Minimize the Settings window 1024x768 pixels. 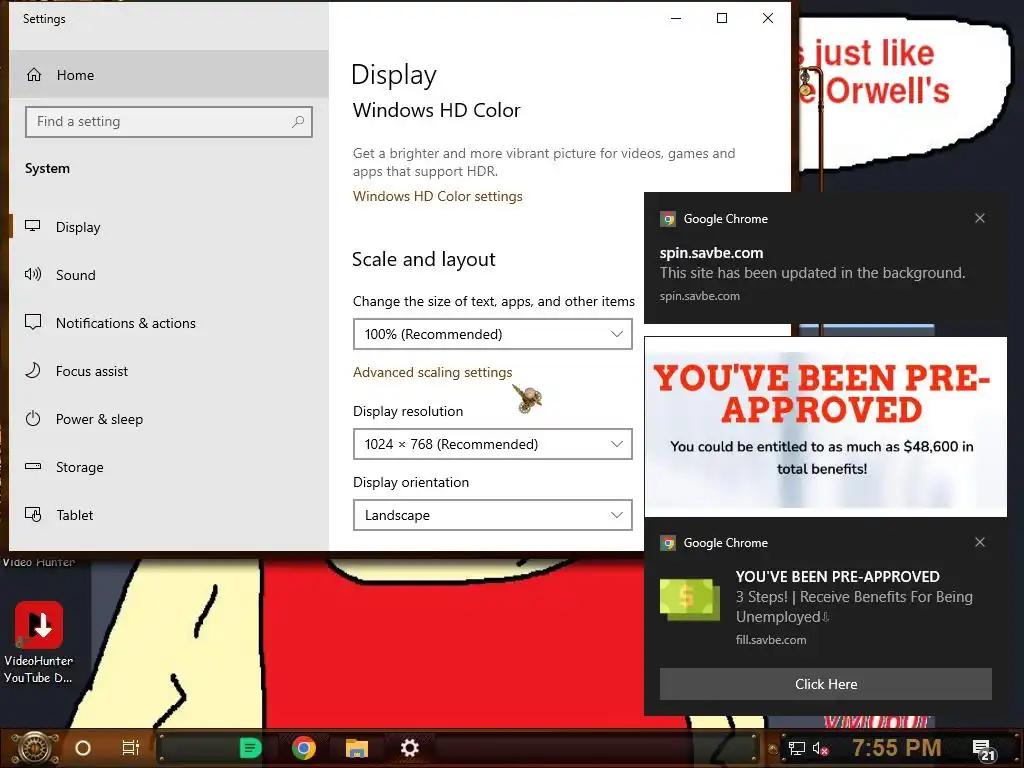tap(676, 18)
